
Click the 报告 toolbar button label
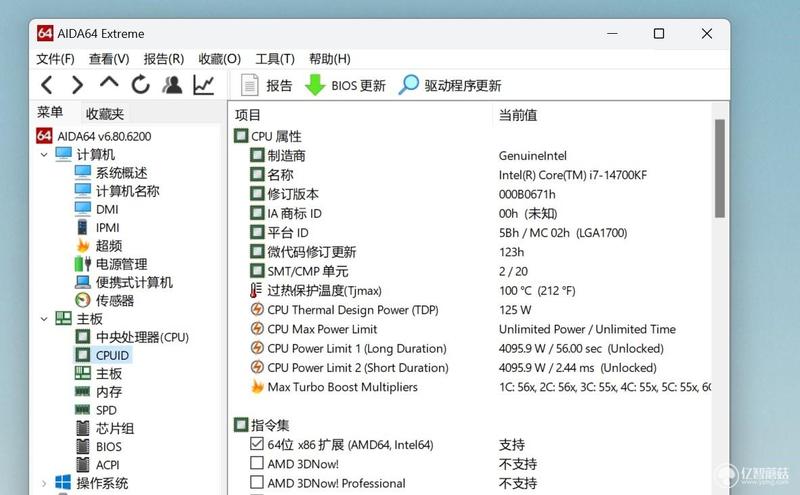click(x=279, y=85)
